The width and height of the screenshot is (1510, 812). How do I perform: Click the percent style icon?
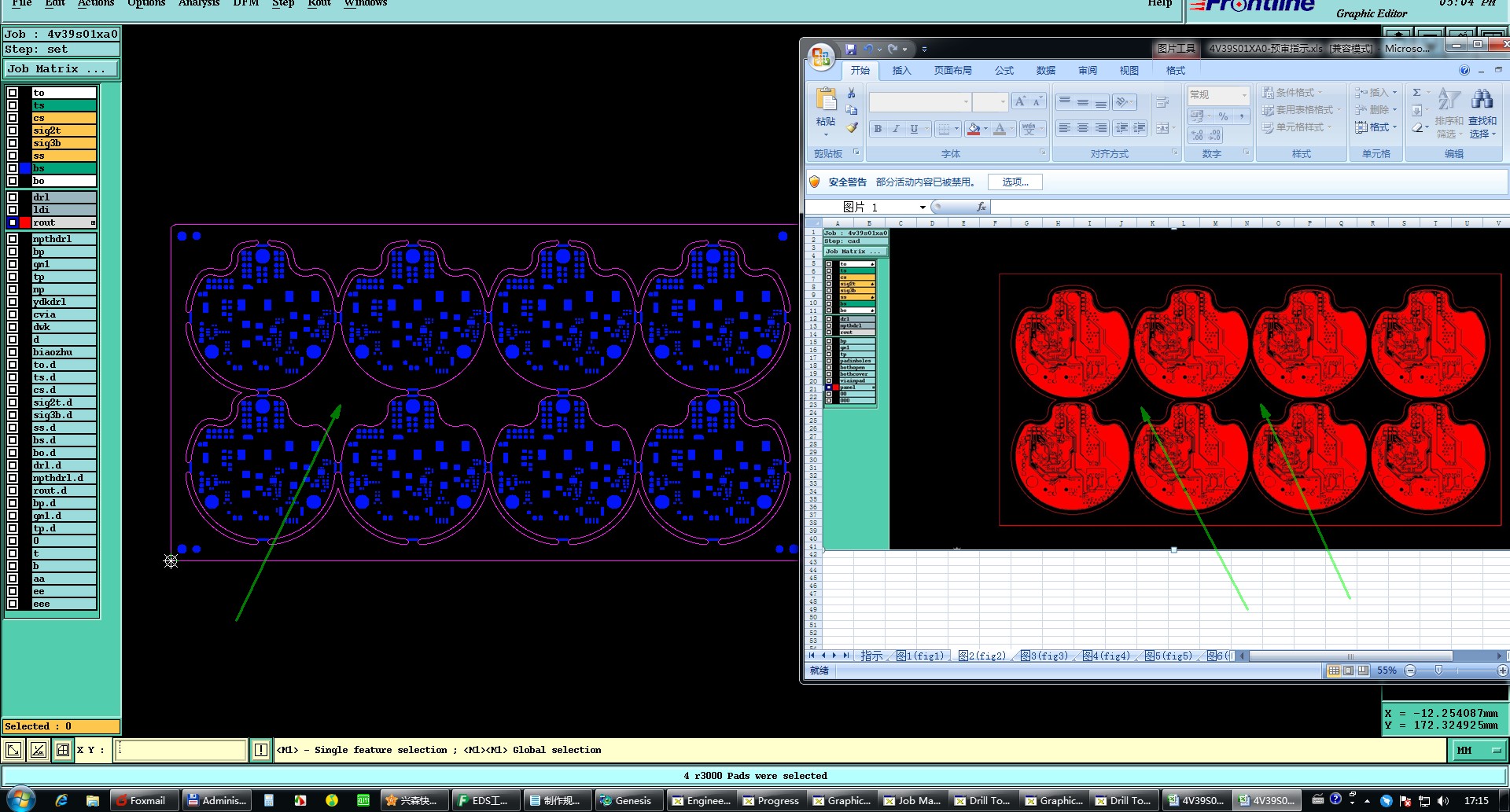(1223, 116)
